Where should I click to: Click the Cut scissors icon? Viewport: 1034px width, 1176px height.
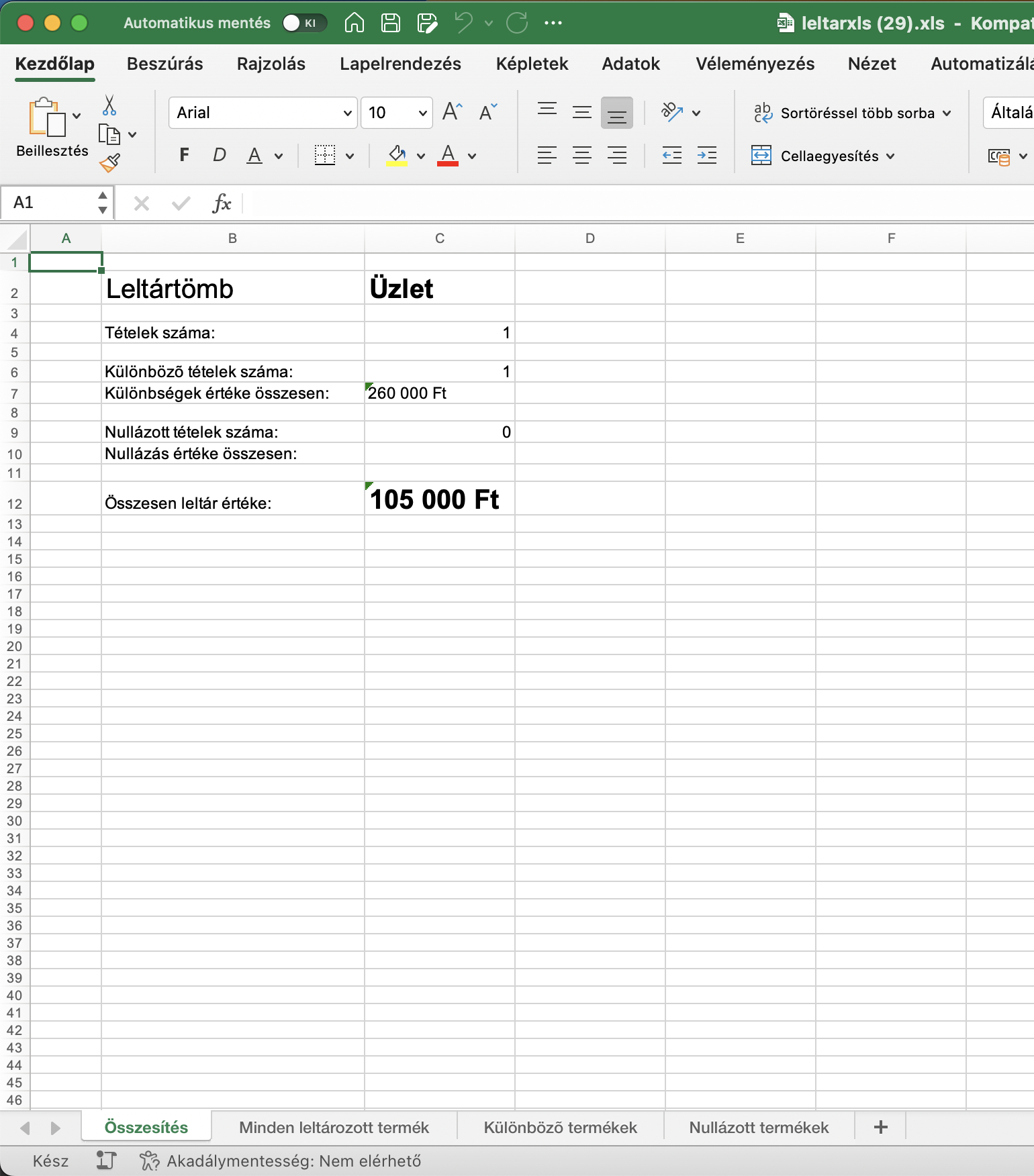(x=109, y=105)
